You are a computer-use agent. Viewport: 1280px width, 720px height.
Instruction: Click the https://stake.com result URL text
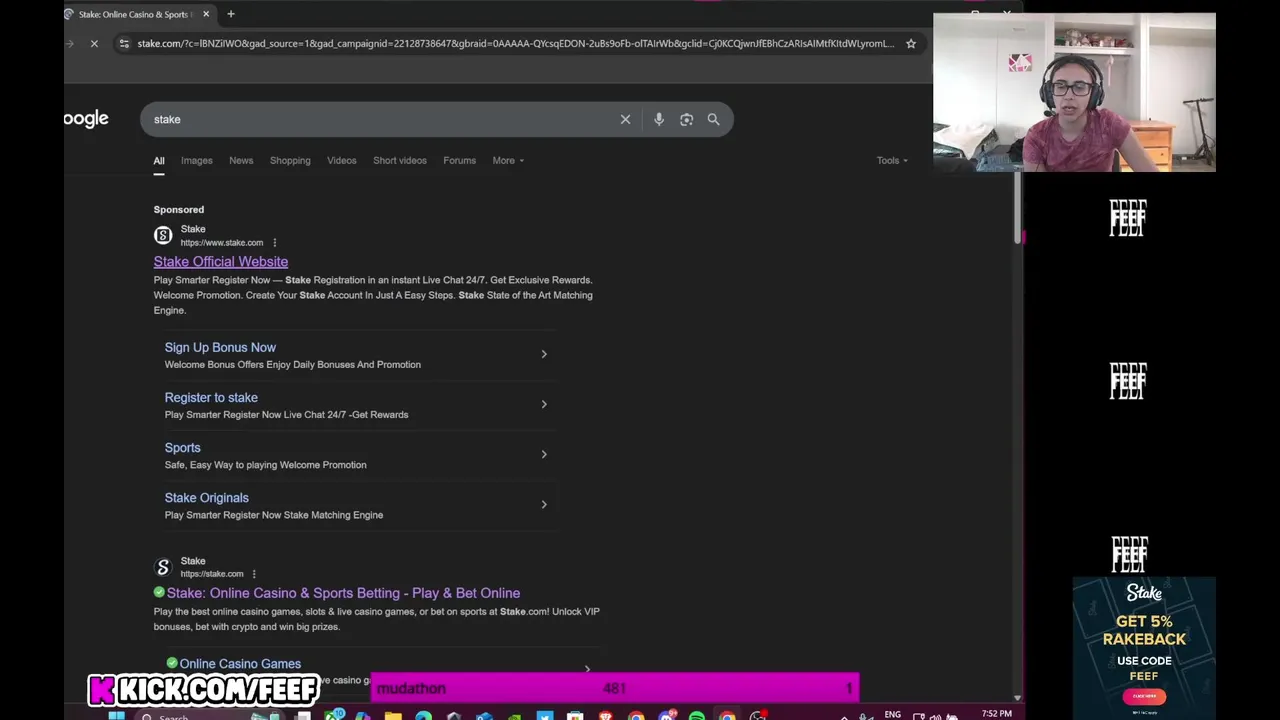coord(212,574)
